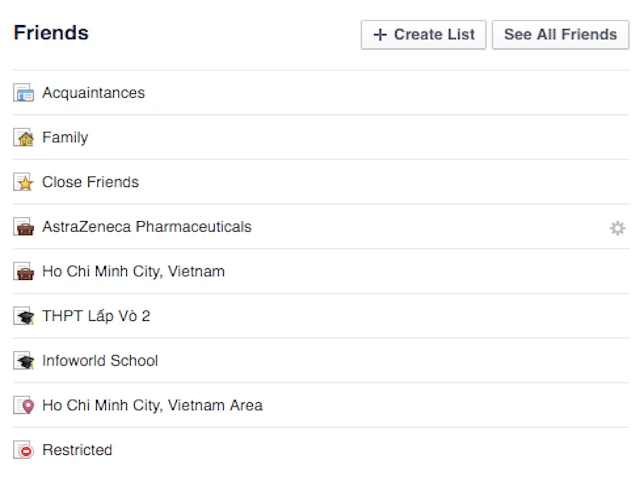Click the Vietnam Area location pin icon
The width and height of the screenshot is (640, 480).
[x=24, y=405]
